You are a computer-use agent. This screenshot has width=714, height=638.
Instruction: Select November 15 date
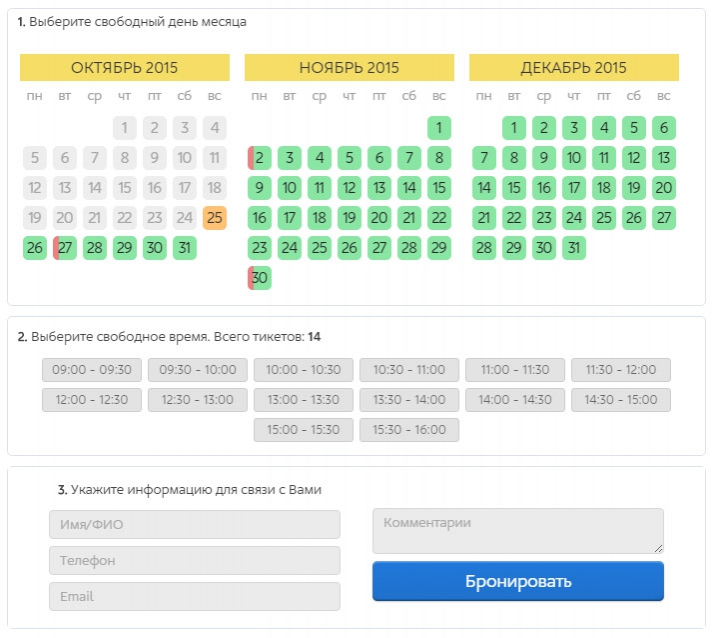pos(439,188)
